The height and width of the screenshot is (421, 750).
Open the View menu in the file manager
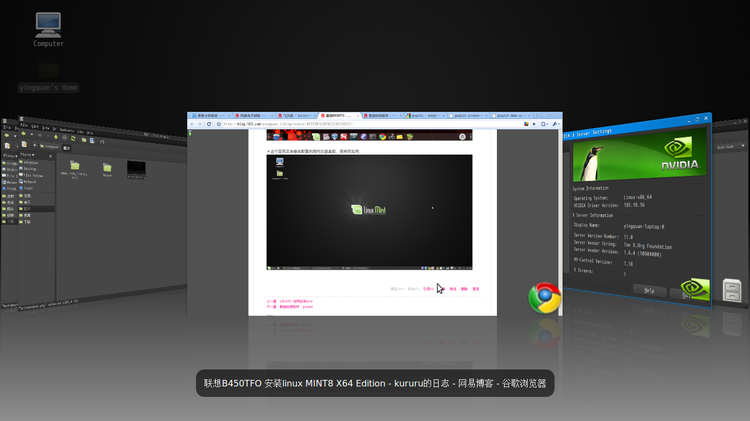[x=45, y=128]
